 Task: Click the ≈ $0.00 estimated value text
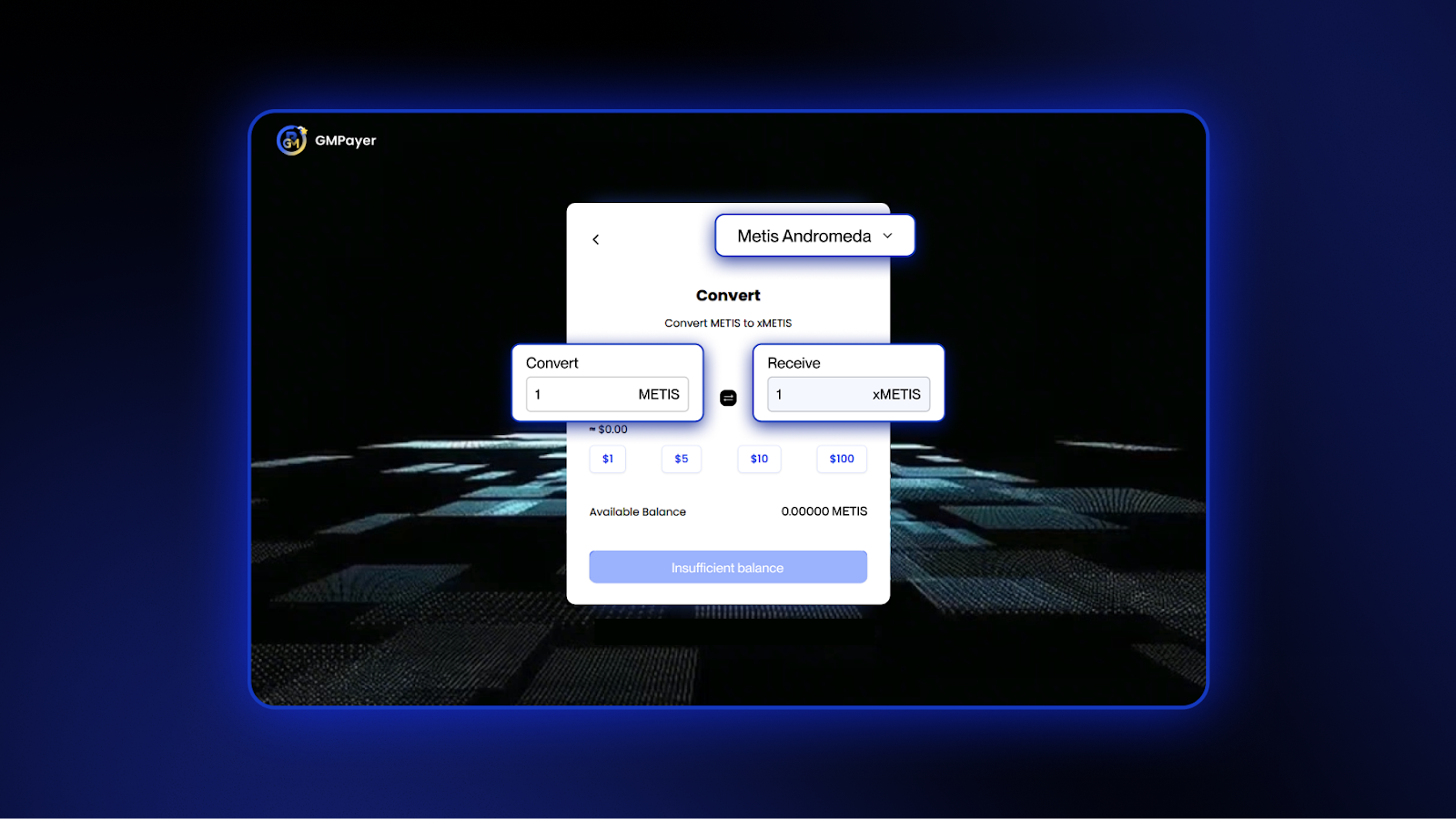(x=609, y=430)
